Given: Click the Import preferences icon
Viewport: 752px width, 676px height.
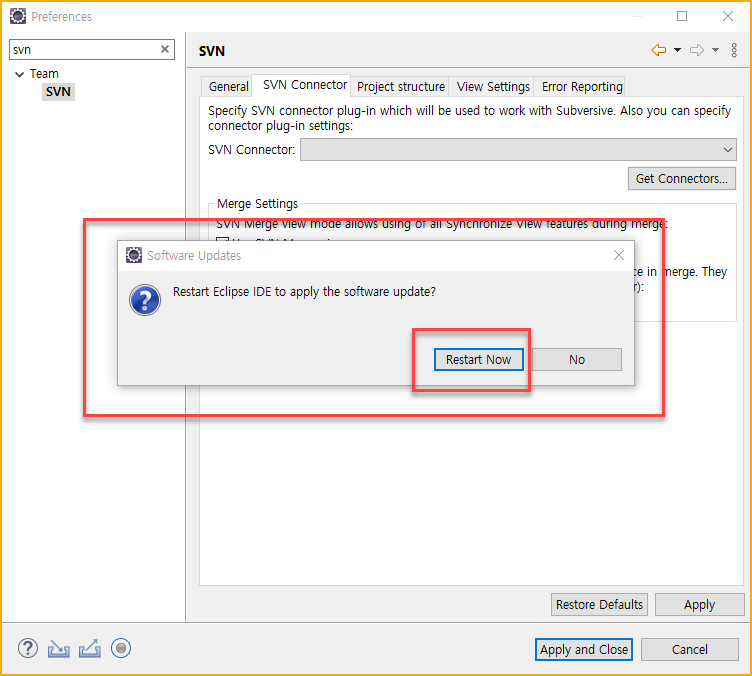Looking at the screenshot, I should pyautogui.click(x=59, y=649).
